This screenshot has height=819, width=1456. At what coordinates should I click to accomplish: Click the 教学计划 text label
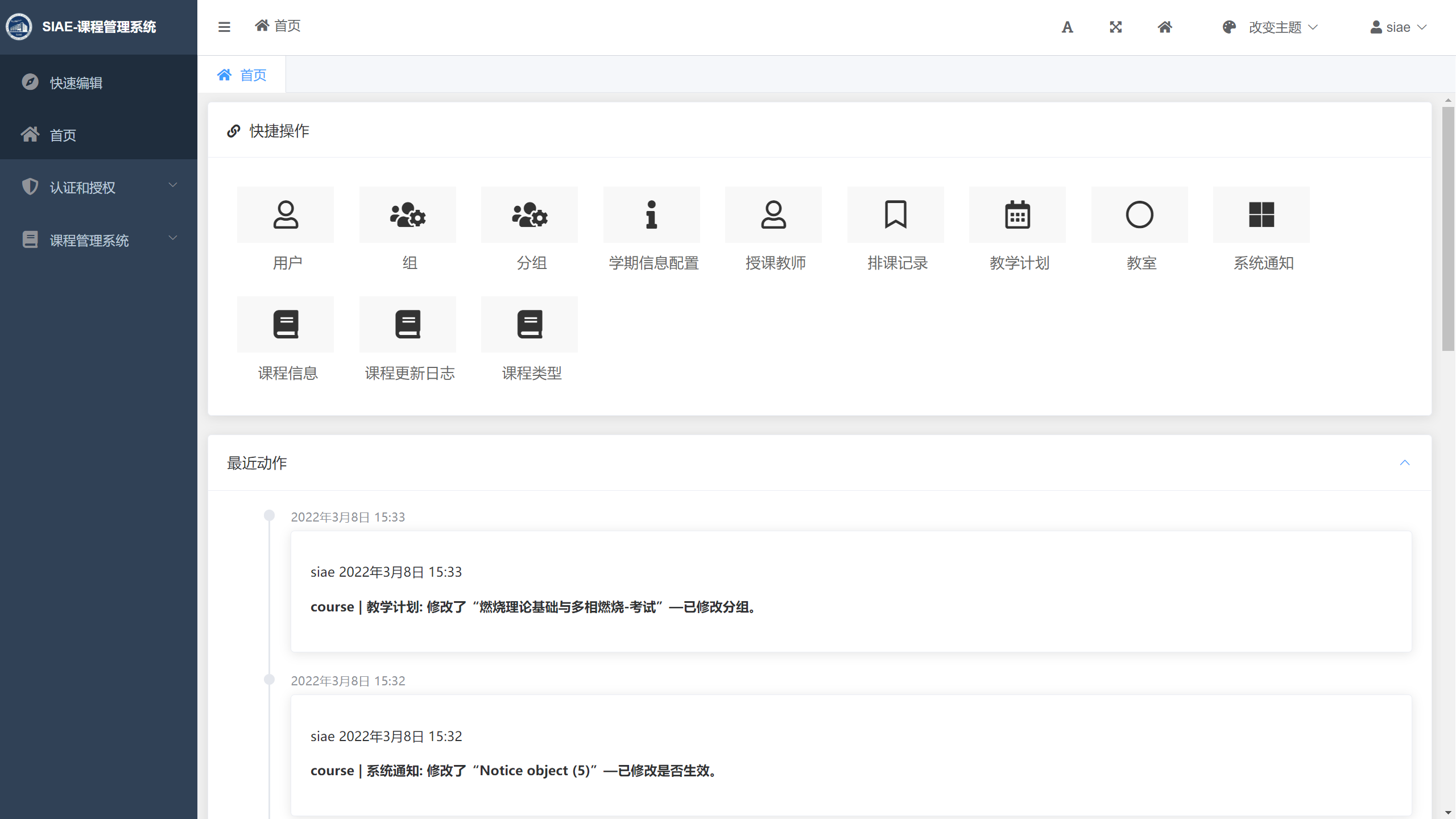[x=1020, y=263]
